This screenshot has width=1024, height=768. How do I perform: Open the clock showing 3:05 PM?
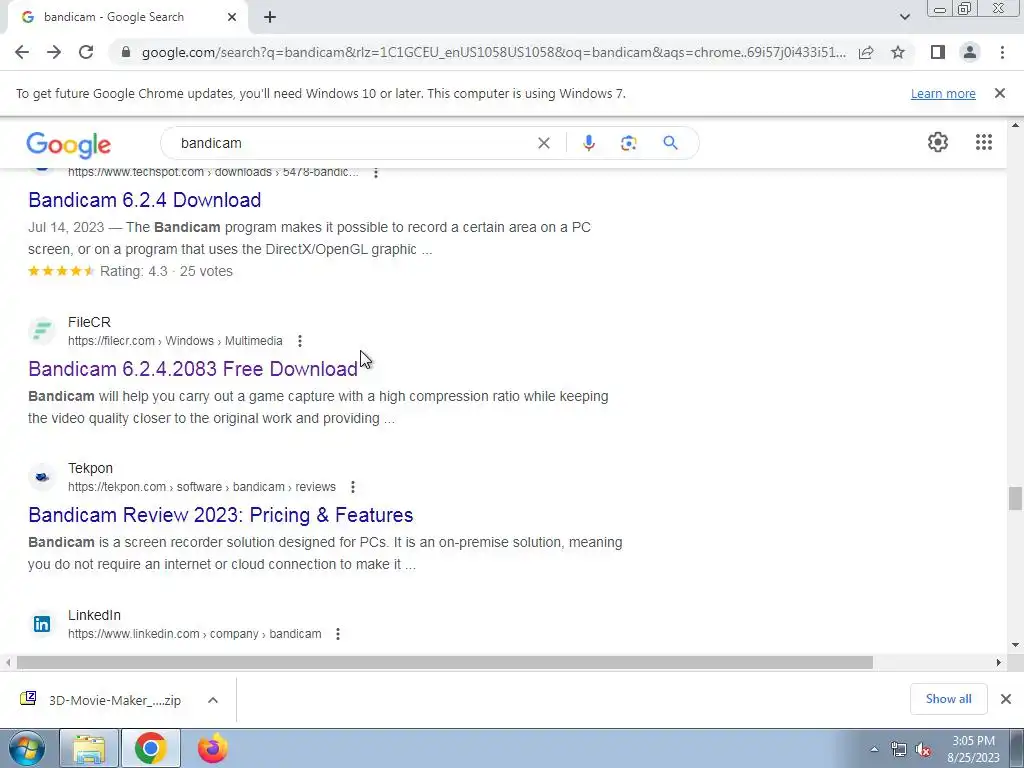click(x=973, y=749)
